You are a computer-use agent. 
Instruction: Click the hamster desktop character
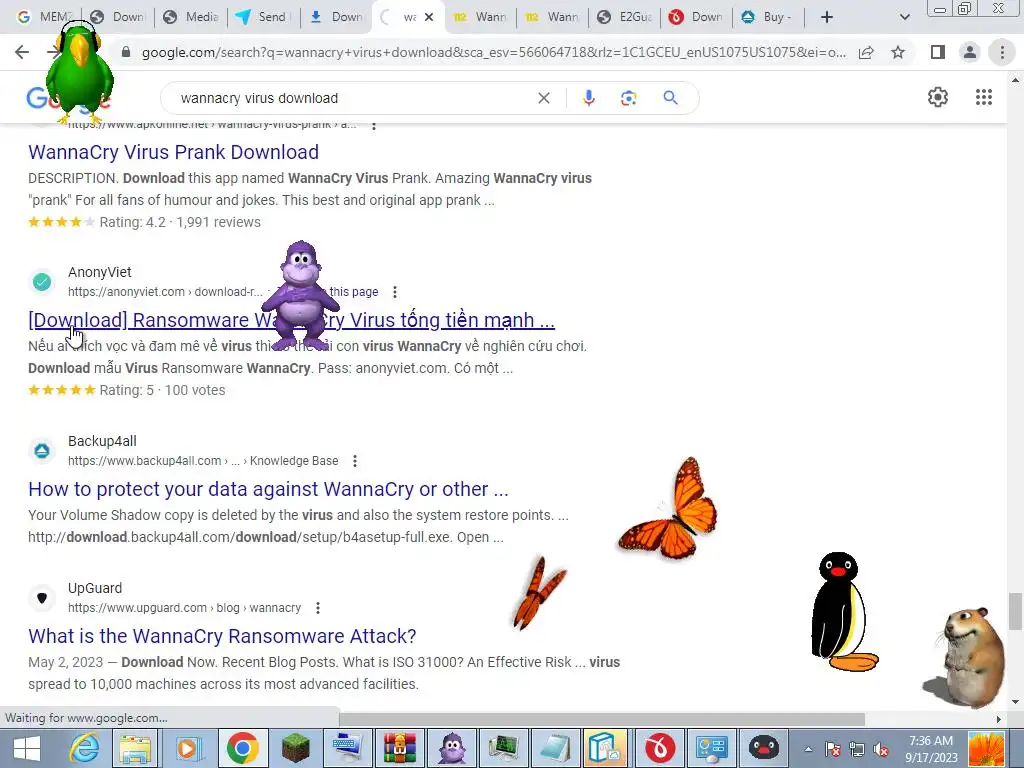tap(967, 656)
